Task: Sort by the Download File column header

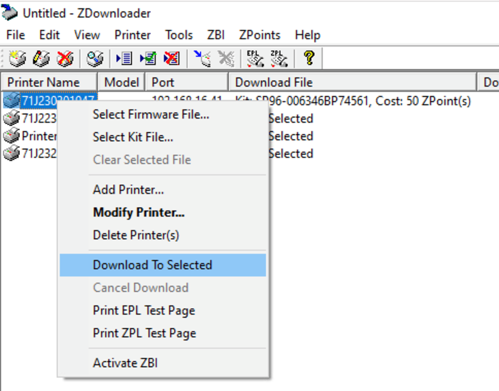Action: click(x=352, y=82)
